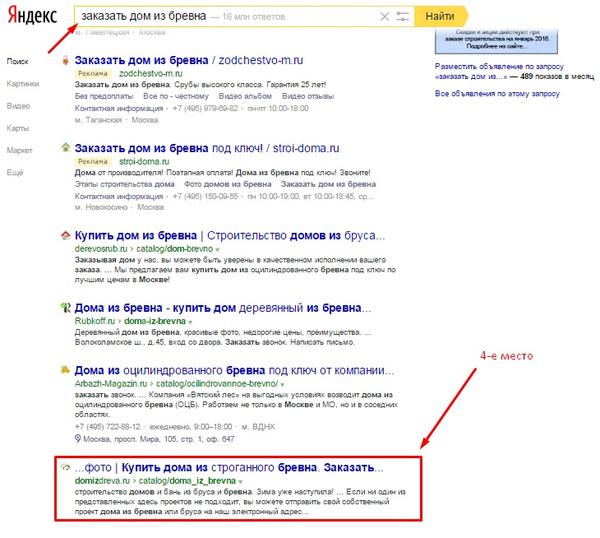Viewport: 600px width, 538px height.
Task: Switch to Картинки search tab
Action: coord(23,83)
